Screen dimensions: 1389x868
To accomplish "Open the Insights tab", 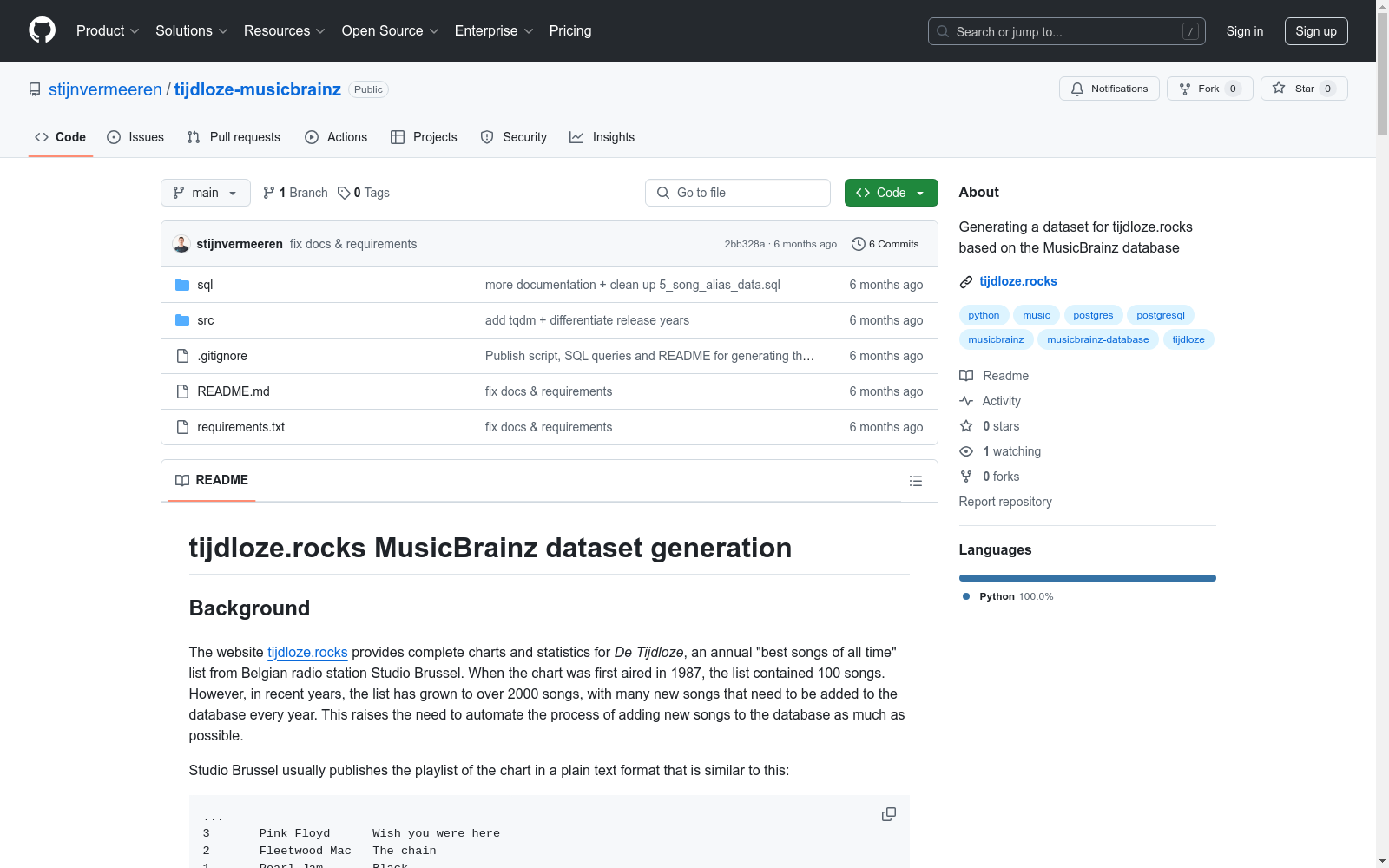I will [x=602, y=137].
